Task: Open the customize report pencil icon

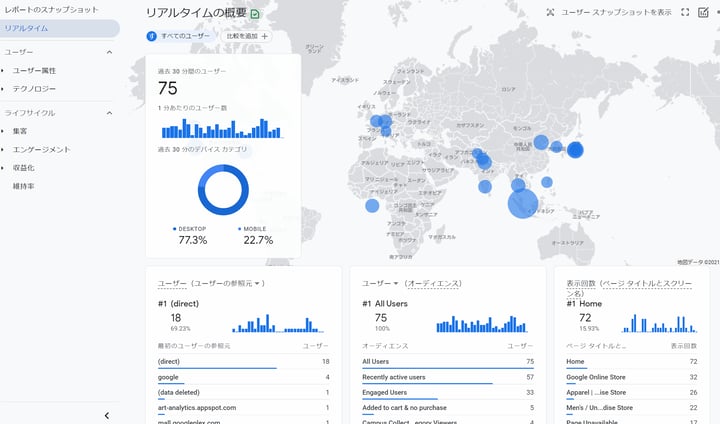Action: click(703, 12)
